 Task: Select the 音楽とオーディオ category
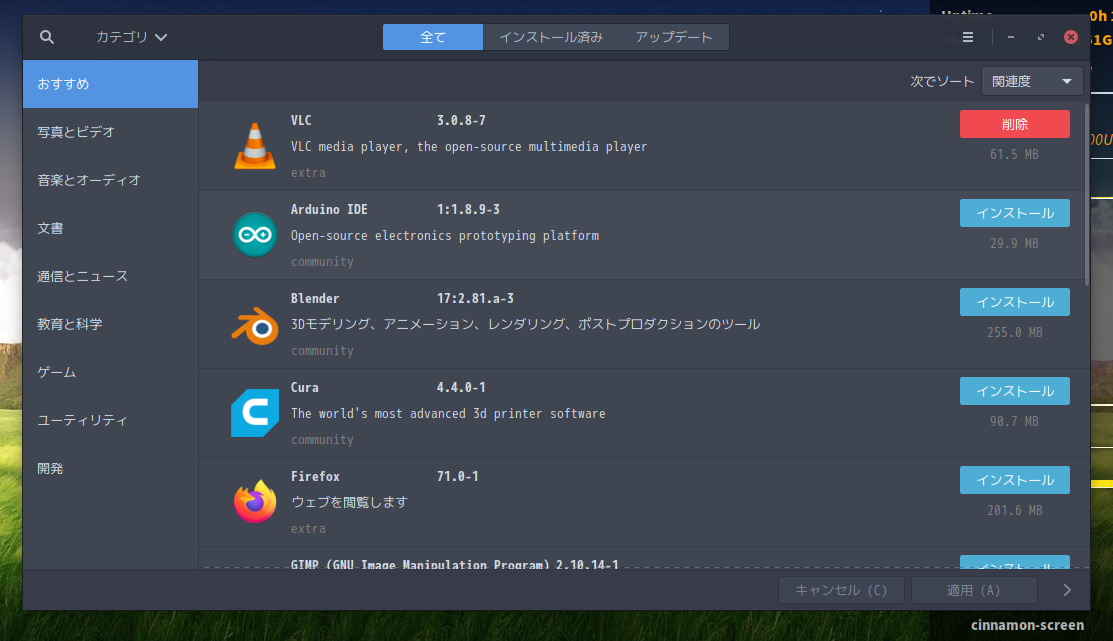point(110,180)
